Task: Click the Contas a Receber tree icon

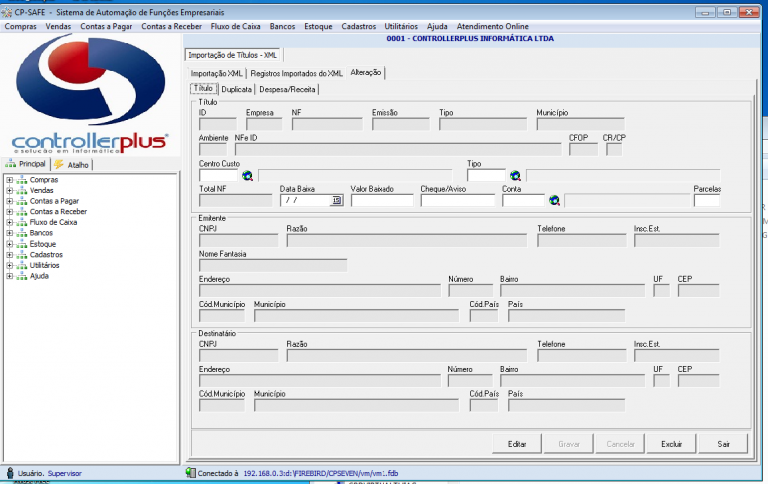Action: 22,212
